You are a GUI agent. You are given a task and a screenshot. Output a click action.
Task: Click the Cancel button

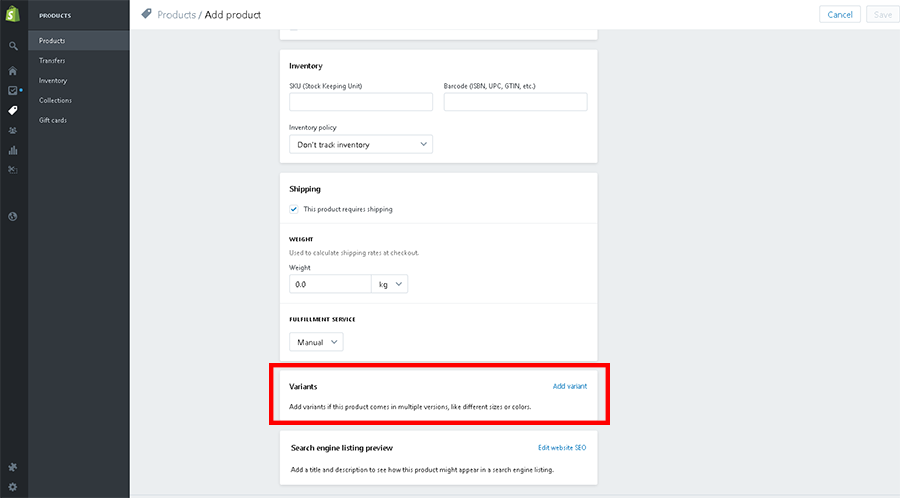pos(840,15)
